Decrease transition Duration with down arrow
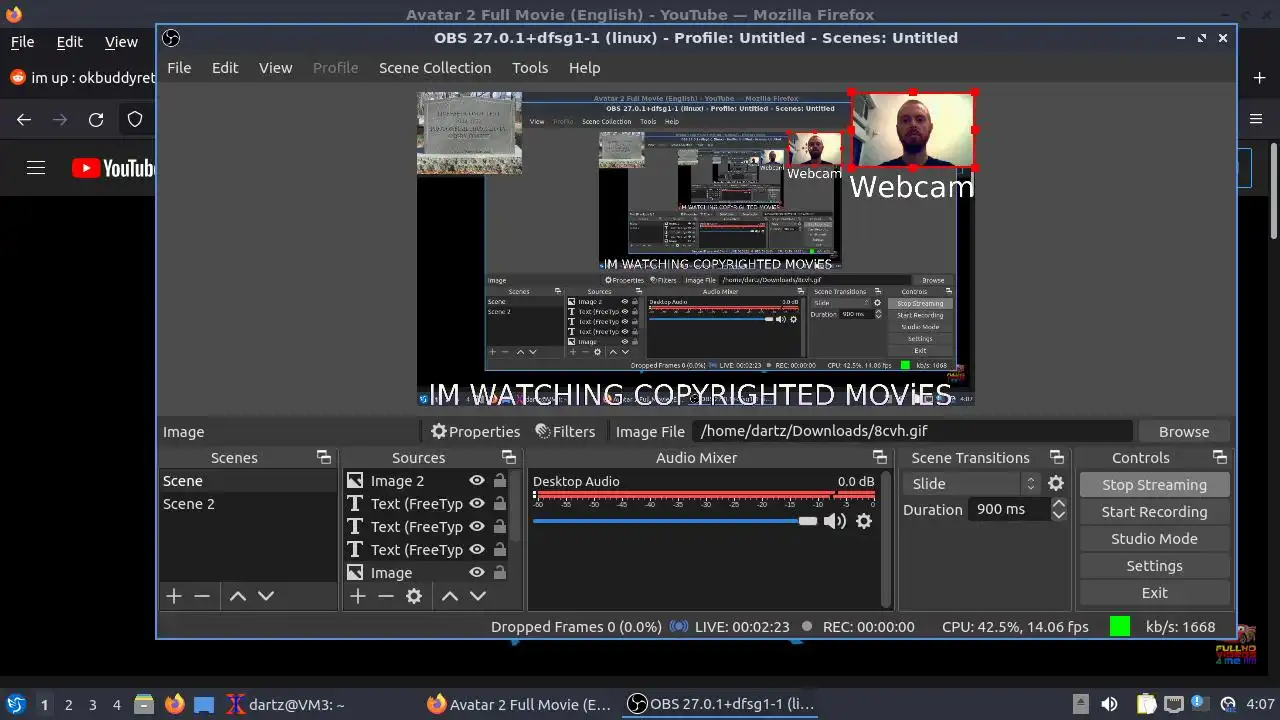This screenshot has height=720, width=1280. tap(1058, 515)
